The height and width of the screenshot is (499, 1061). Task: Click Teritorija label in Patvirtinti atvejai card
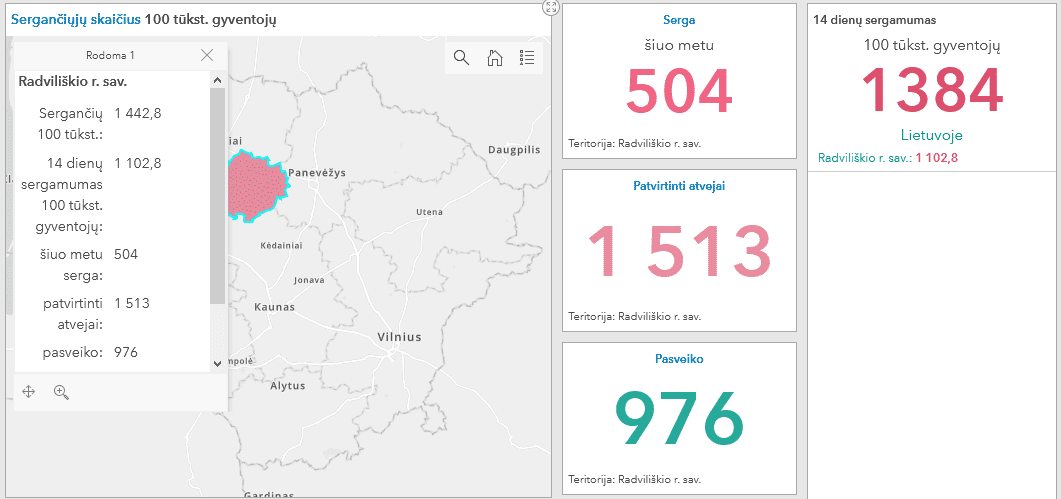point(635,316)
